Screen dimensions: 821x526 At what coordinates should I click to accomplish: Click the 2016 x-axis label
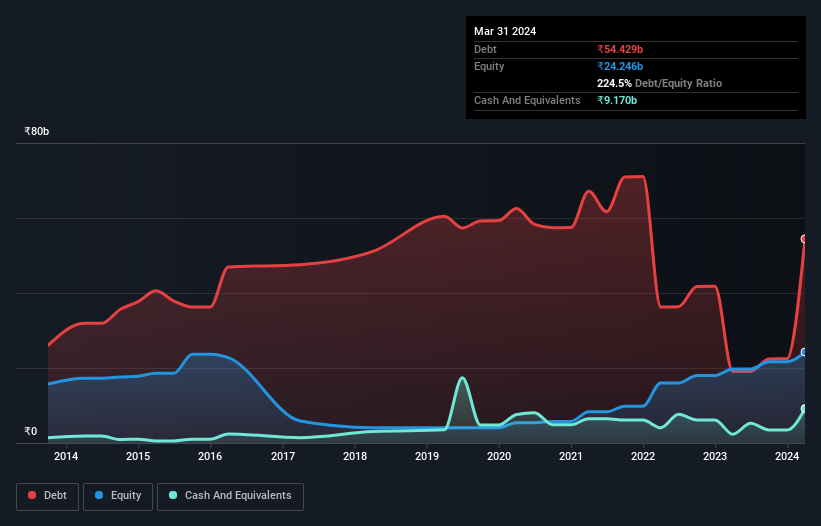pyautogui.click(x=210, y=456)
